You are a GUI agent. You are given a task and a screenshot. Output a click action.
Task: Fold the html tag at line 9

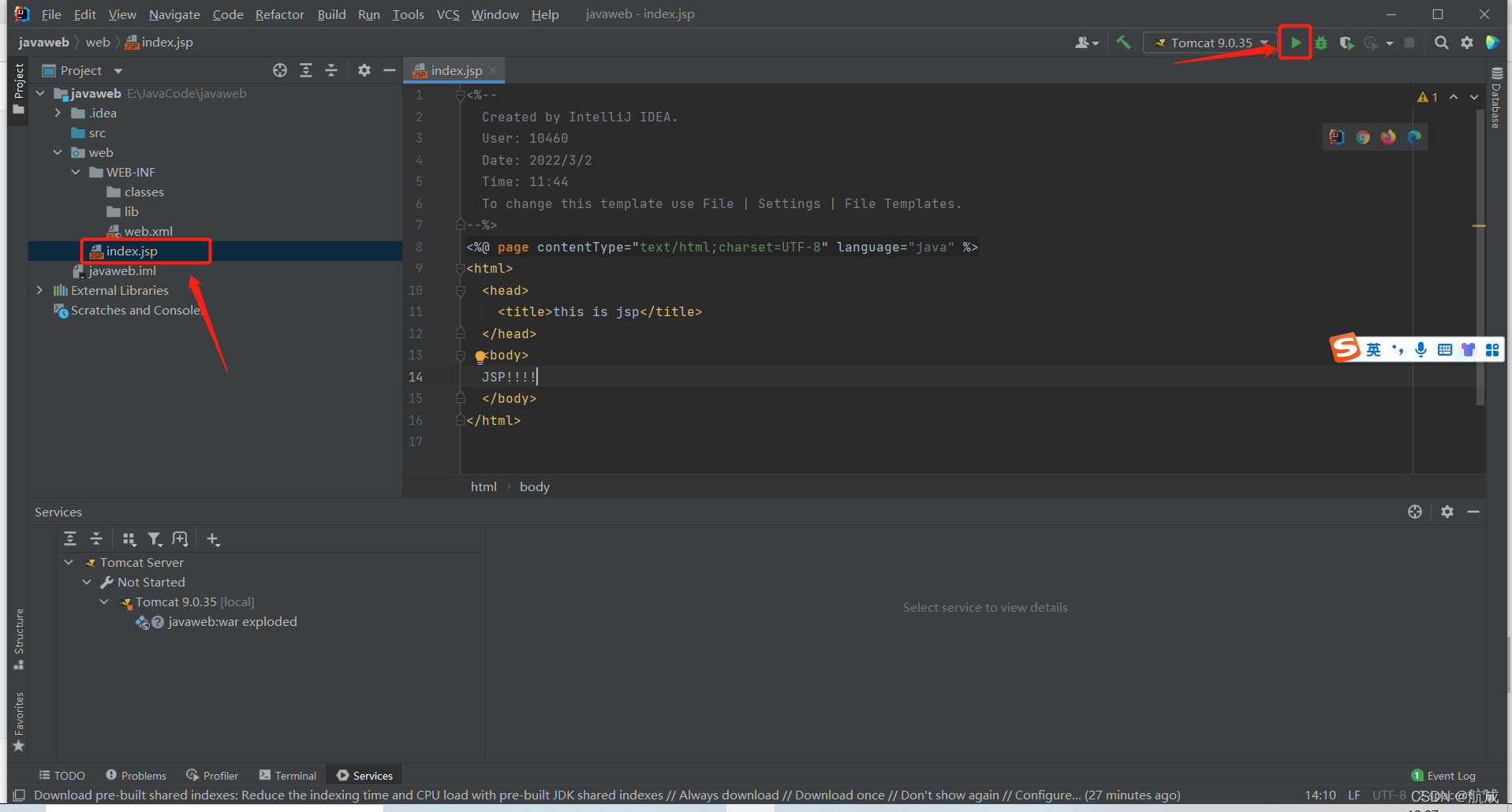(x=460, y=269)
